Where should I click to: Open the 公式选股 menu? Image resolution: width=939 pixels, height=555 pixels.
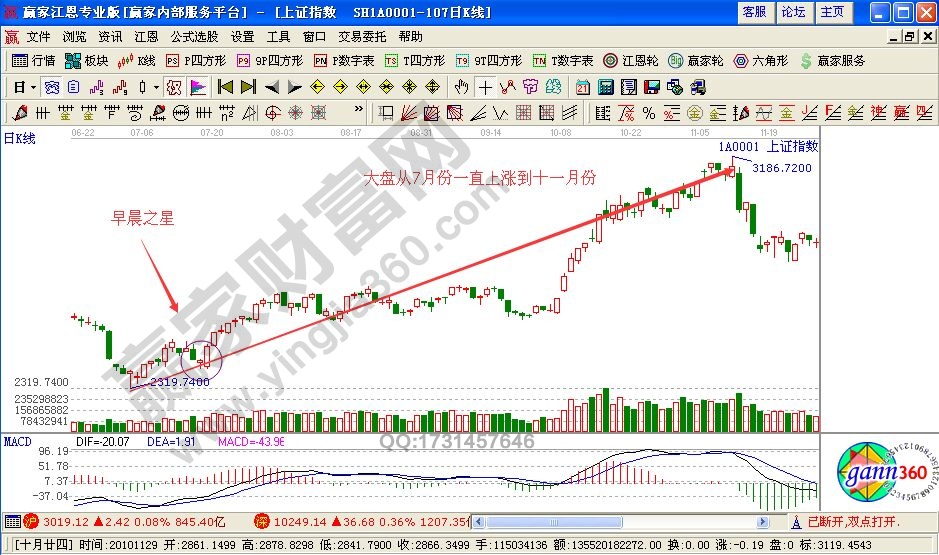[x=192, y=36]
